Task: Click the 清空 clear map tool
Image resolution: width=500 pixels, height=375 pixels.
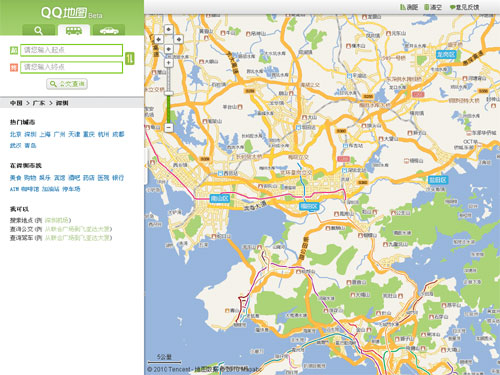Action: tap(433, 7)
